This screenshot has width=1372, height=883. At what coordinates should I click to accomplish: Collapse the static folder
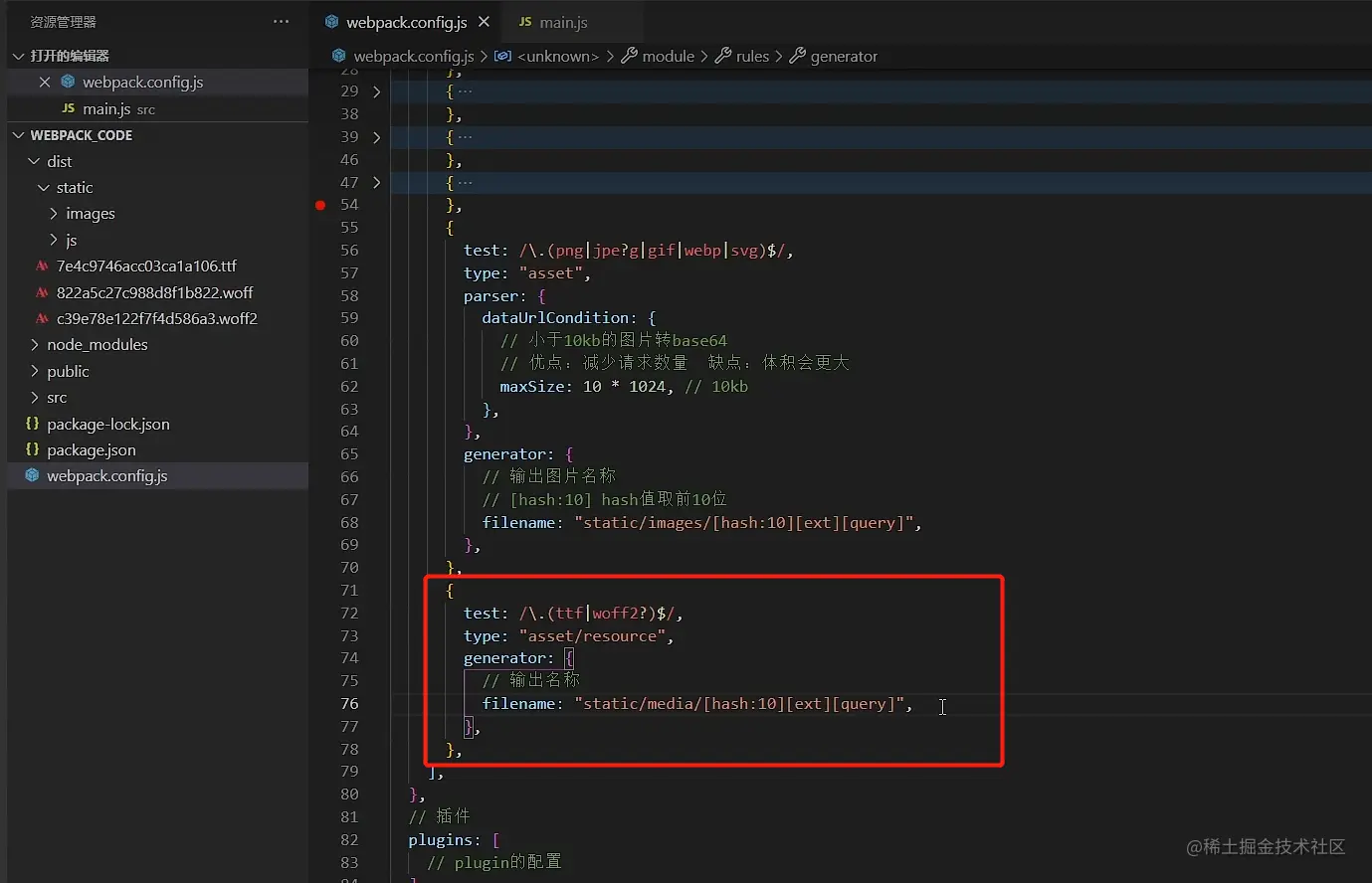coord(44,187)
